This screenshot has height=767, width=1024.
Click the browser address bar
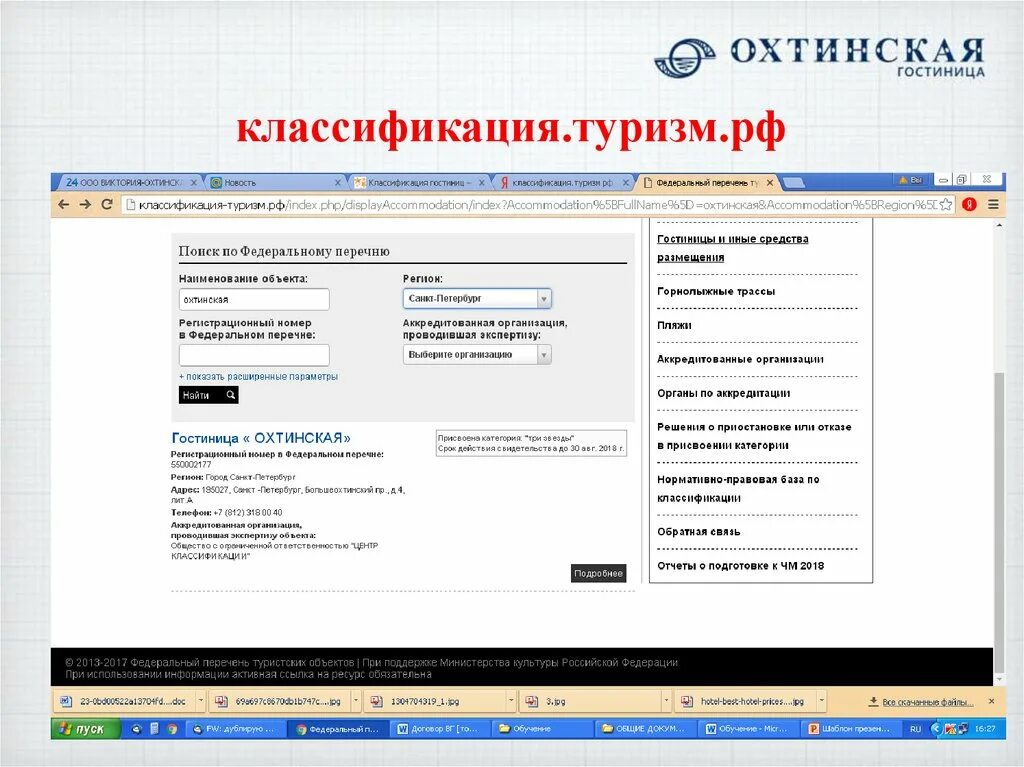pyautogui.click(x=538, y=204)
